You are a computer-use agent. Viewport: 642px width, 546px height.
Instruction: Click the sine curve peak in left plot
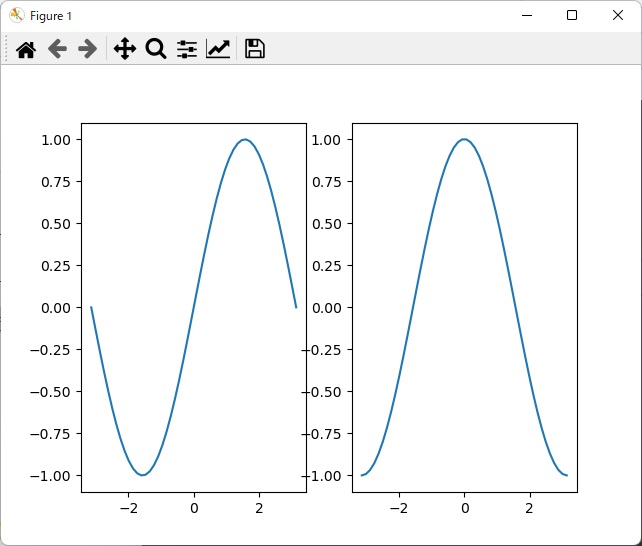click(x=245, y=140)
